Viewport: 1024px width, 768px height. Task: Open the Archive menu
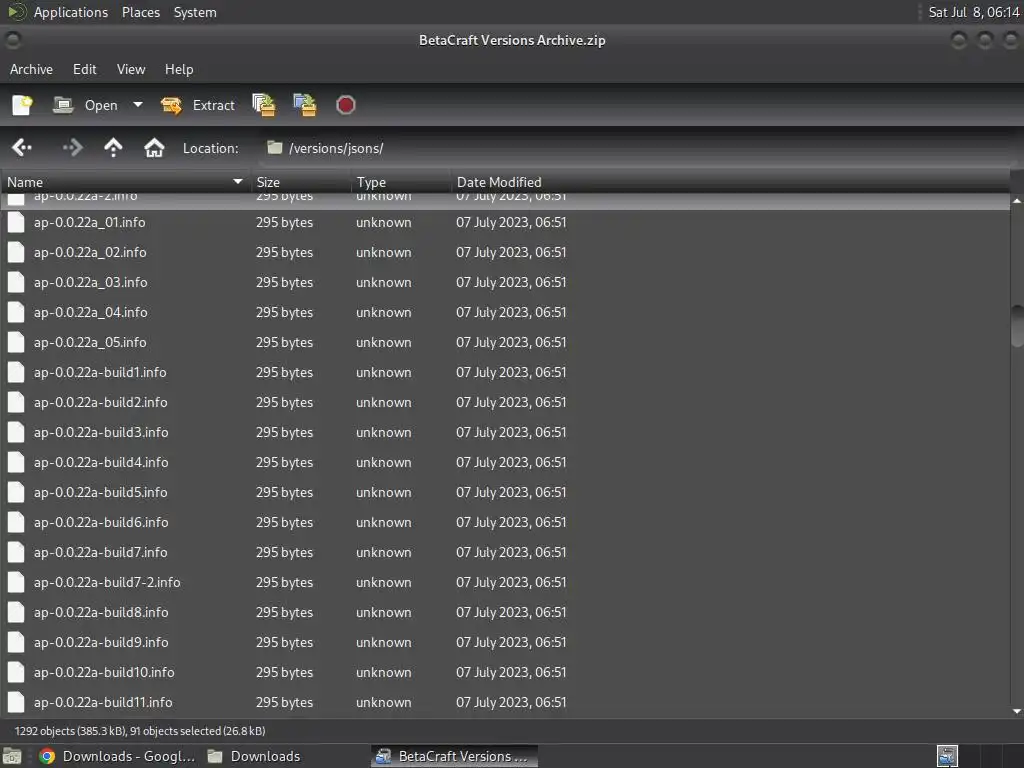coord(31,69)
